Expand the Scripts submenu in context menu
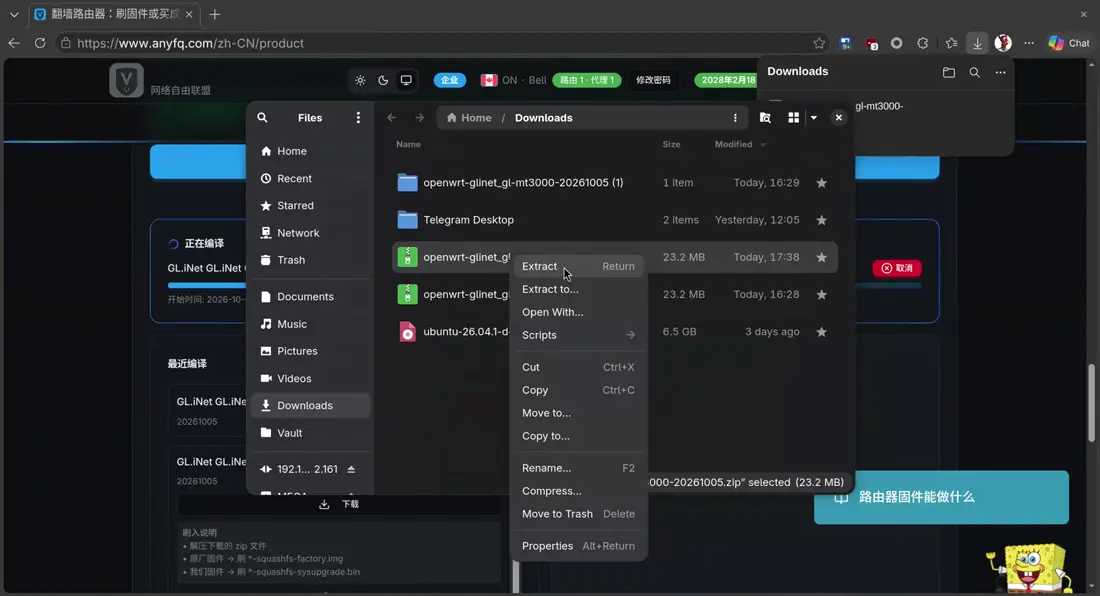Viewport: 1100px width, 596px height. click(x=578, y=335)
